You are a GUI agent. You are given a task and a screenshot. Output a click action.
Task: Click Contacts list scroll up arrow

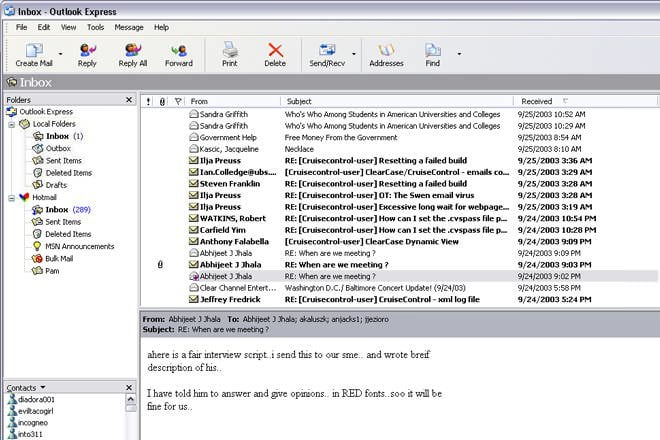(x=131, y=399)
